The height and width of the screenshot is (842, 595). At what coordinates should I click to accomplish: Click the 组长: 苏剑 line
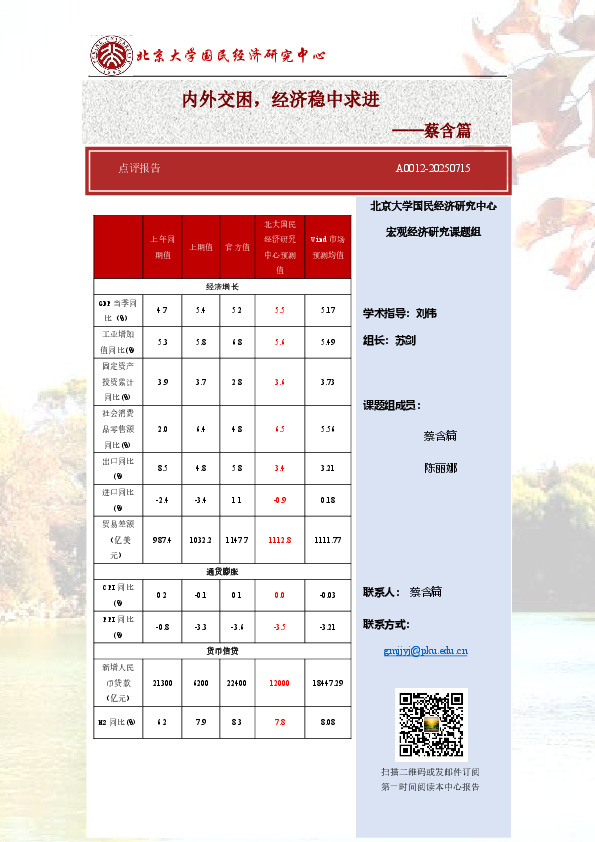tap(389, 340)
